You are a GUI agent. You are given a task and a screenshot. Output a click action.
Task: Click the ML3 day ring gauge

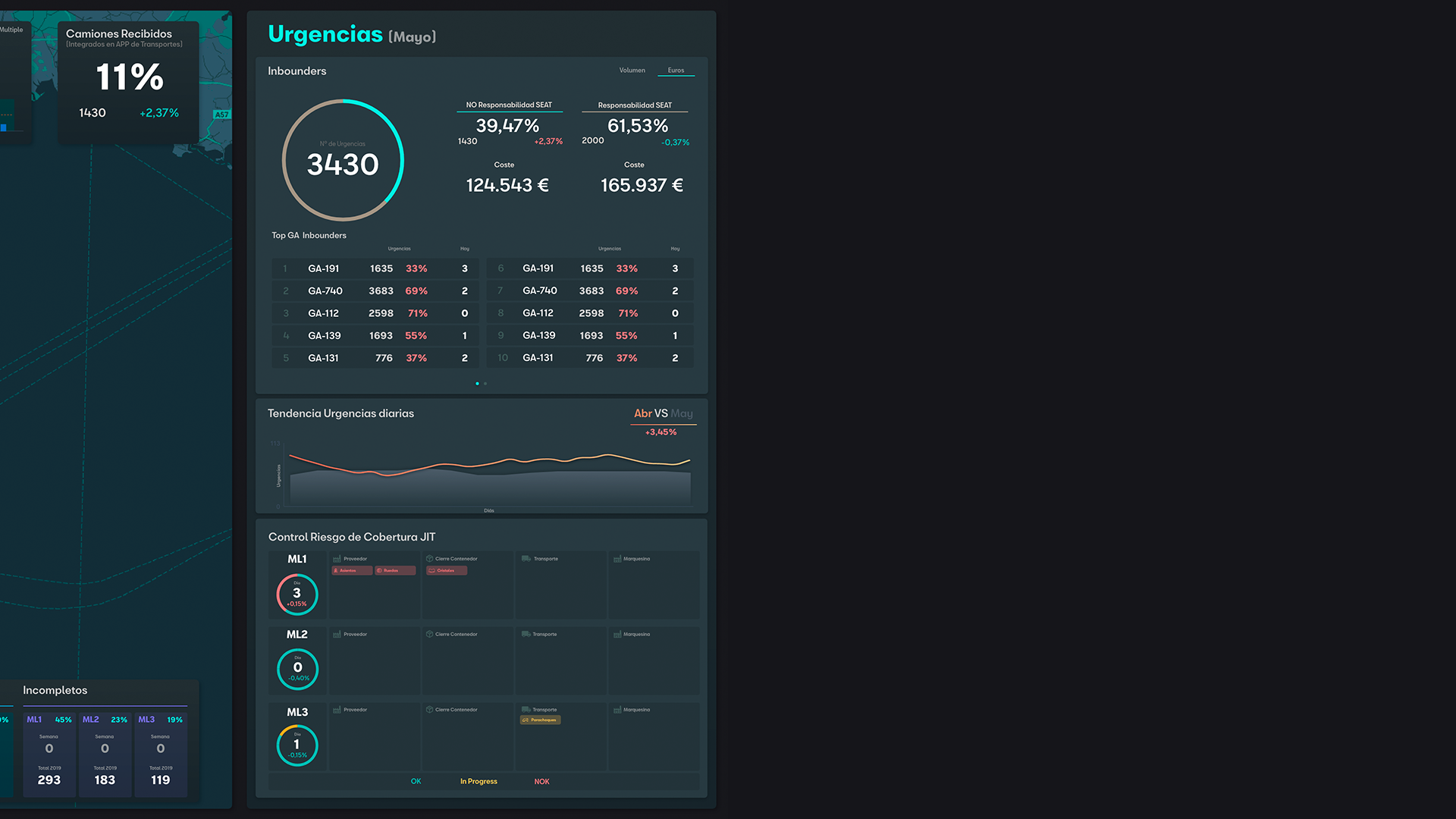pyautogui.click(x=297, y=745)
